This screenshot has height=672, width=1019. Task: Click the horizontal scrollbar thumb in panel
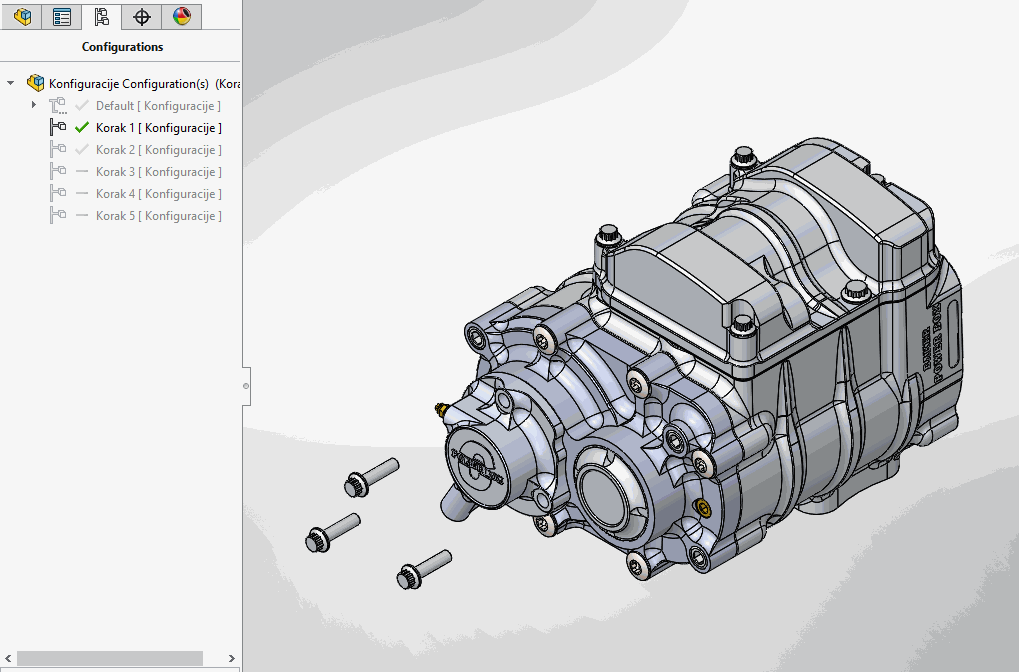(110, 658)
